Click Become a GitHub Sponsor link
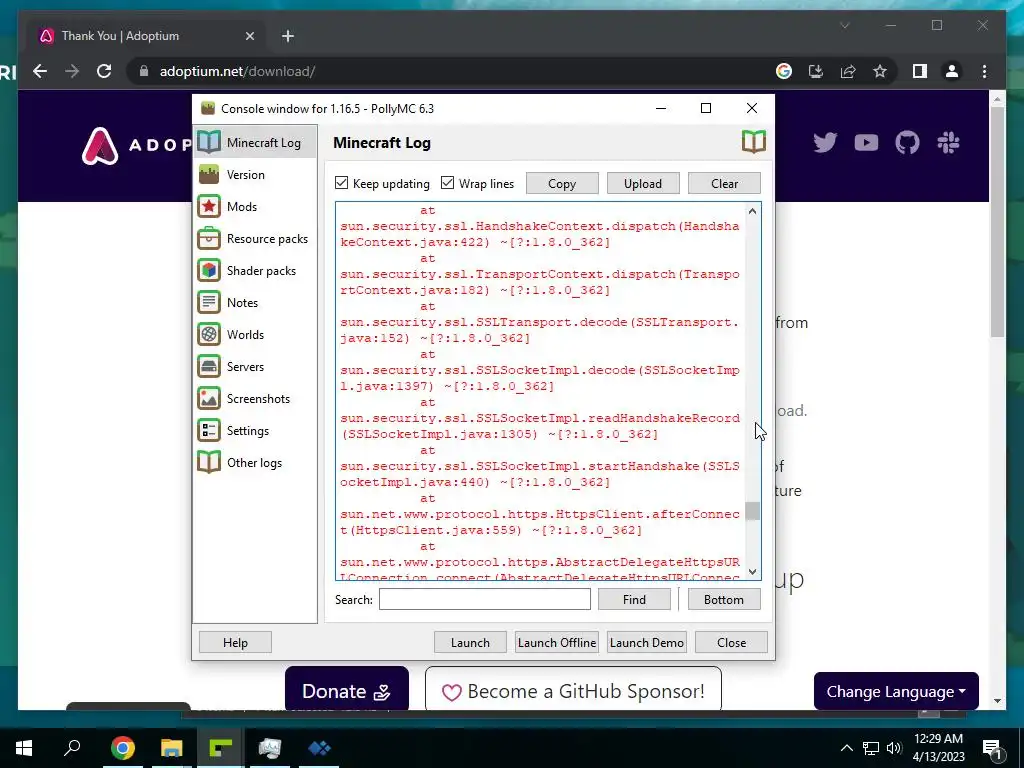This screenshot has height=768, width=1024. point(573,690)
